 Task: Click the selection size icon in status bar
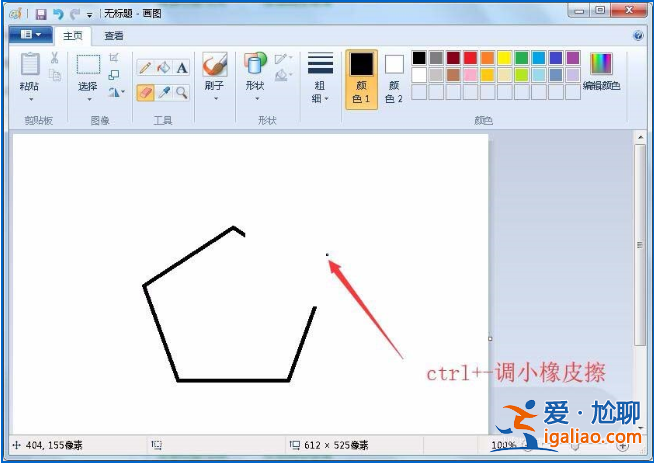click(x=157, y=445)
